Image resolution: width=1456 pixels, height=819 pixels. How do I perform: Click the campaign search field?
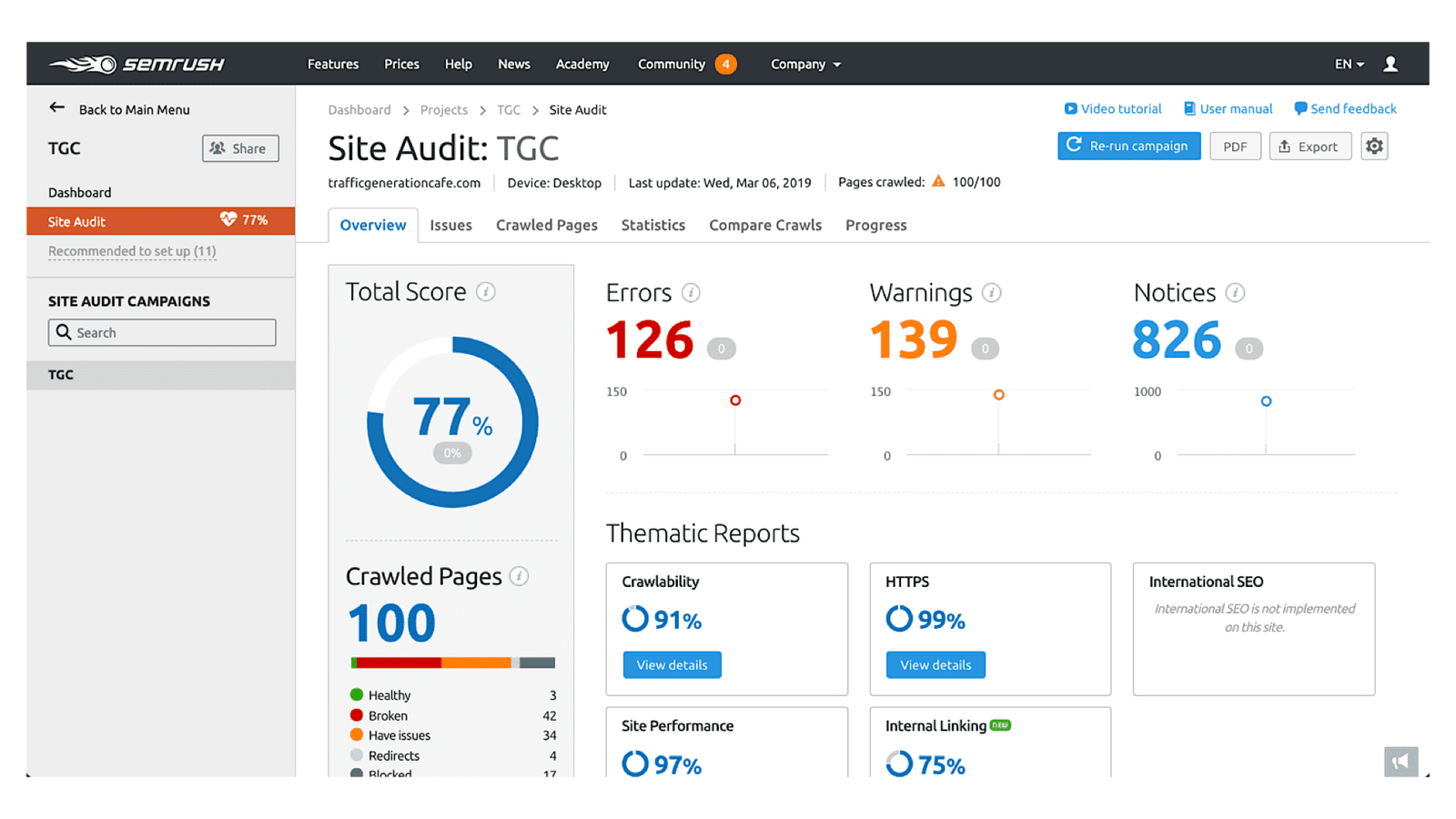pyautogui.click(x=162, y=332)
